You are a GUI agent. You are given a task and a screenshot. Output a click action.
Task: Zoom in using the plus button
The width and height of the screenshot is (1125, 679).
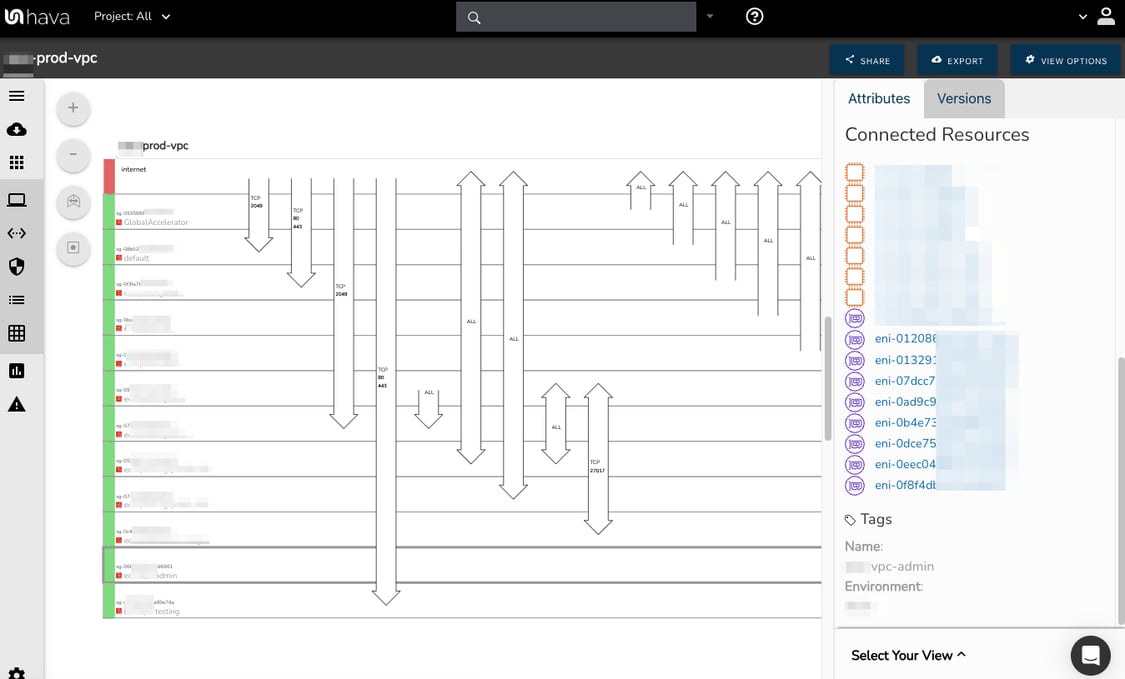point(72,108)
